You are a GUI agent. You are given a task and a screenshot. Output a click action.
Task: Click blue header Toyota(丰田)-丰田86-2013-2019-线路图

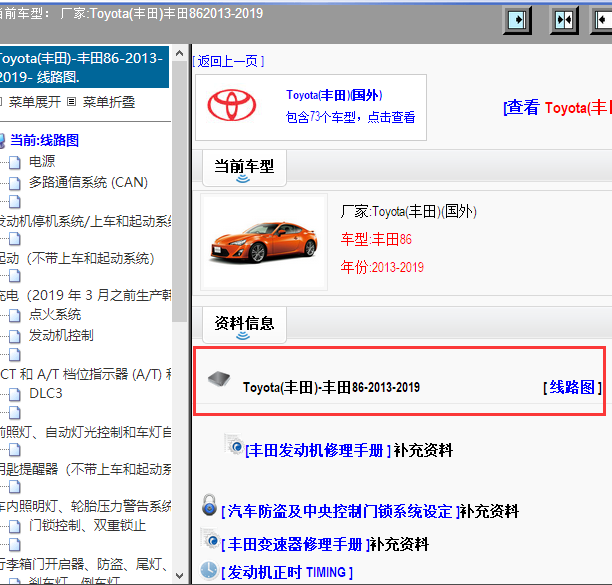coord(84,67)
